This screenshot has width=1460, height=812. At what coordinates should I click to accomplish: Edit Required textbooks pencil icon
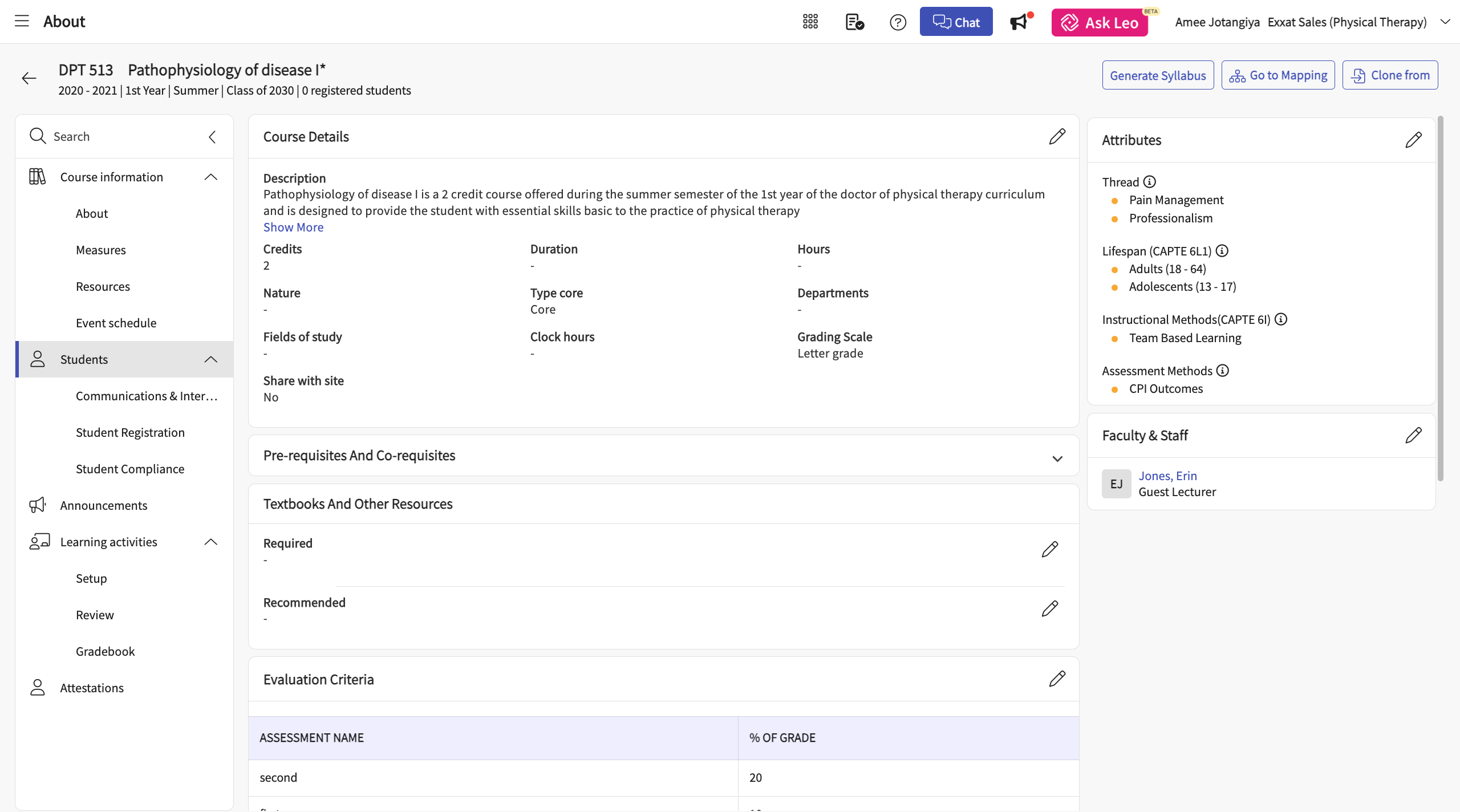click(1049, 550)
